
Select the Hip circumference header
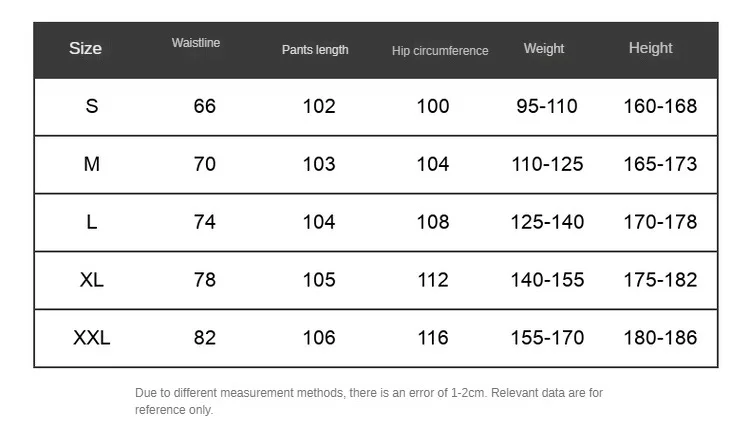coord(440,51)
